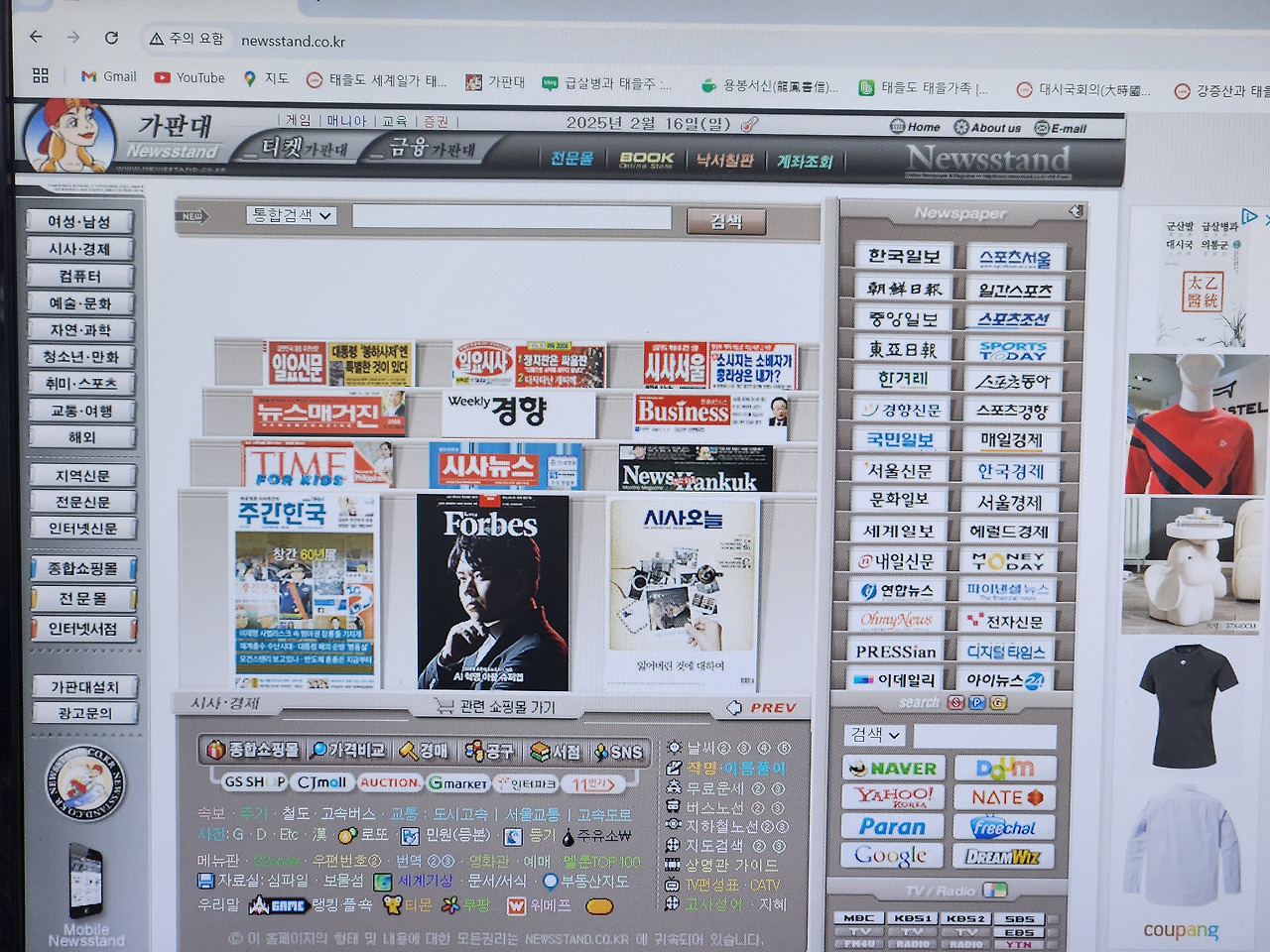Open 전자신문 newspaper link

1007,621
